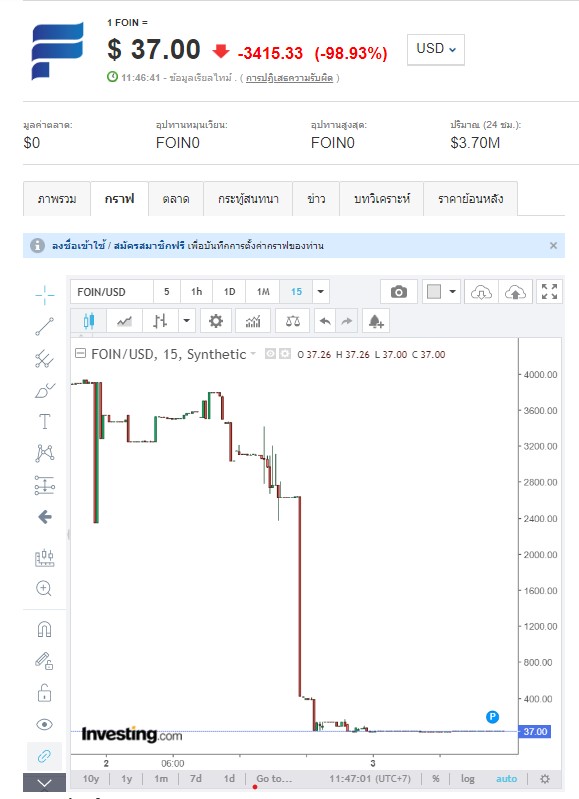The height and width of the screenshot is (799, 579).
Task: Open the USD currency dropdown
Action: tap(436, 49)
